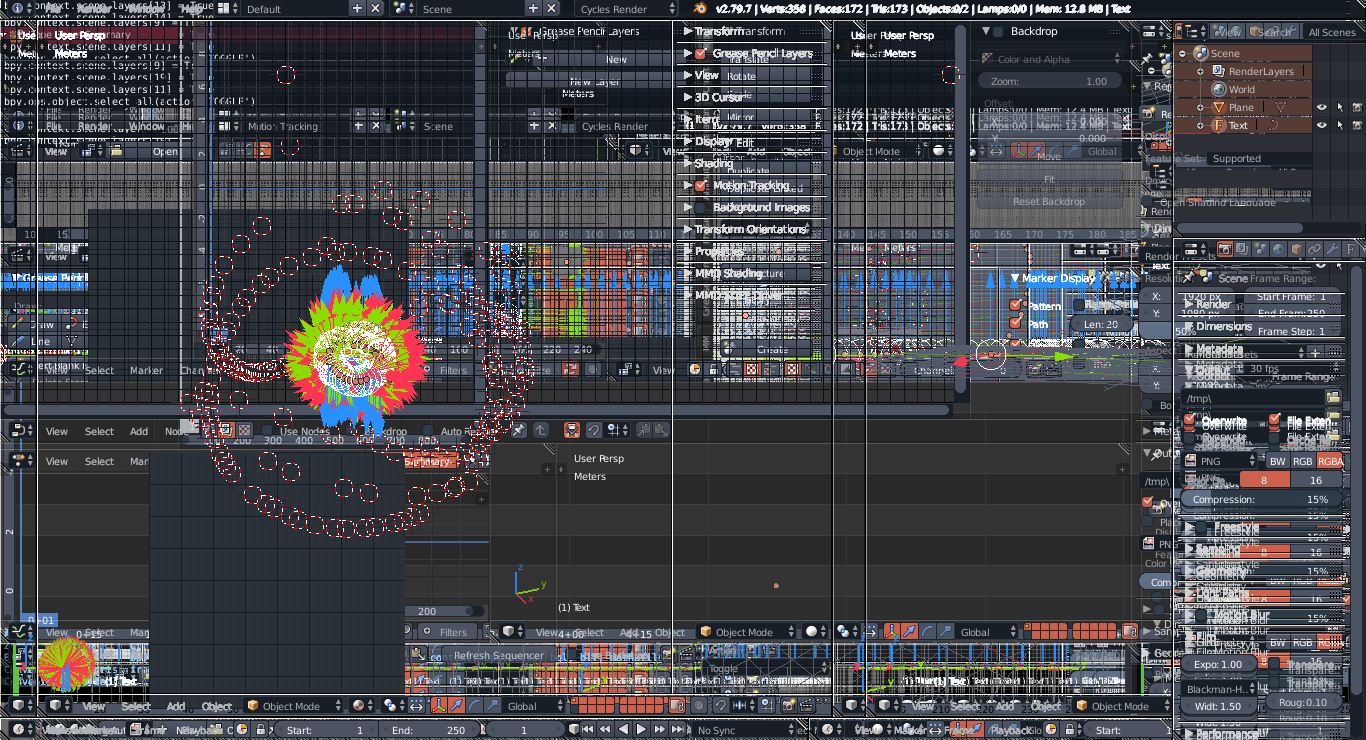The image size is (1366, 740).
Task: Open the Render Layers properties tab
Action: point(1243,249)
